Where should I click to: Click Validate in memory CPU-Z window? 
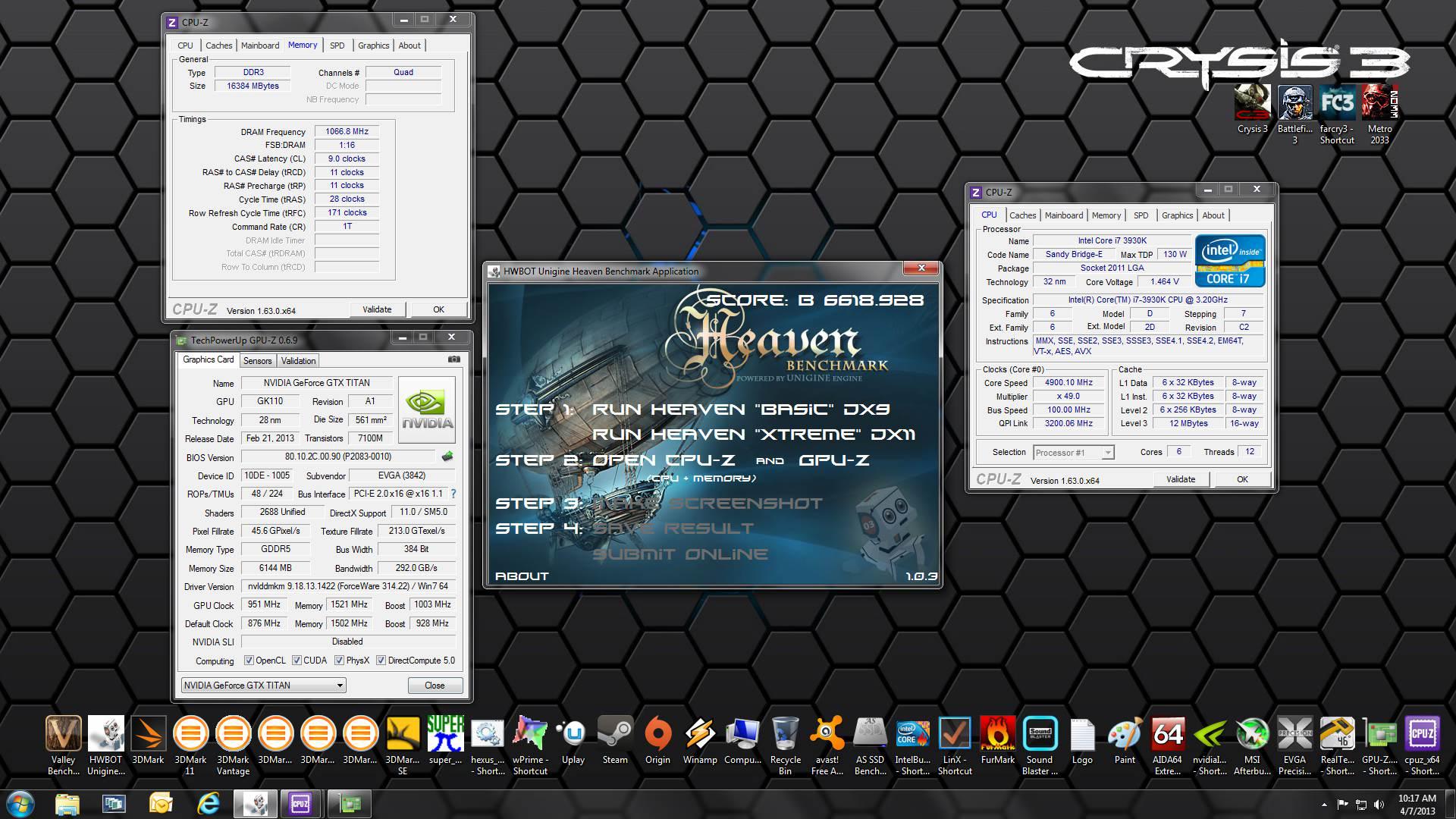(x=377, y=309)
